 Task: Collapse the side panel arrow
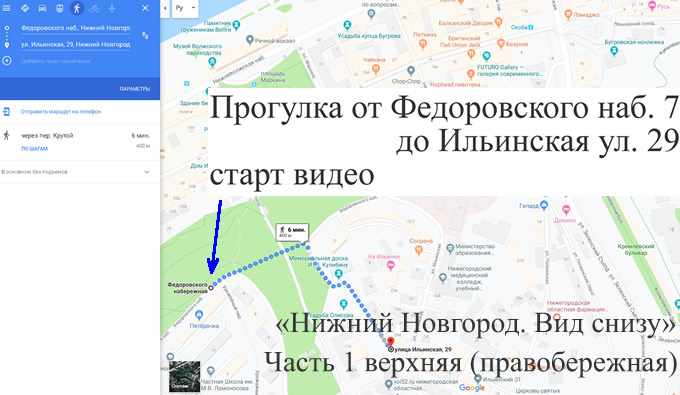pos(165,8)
